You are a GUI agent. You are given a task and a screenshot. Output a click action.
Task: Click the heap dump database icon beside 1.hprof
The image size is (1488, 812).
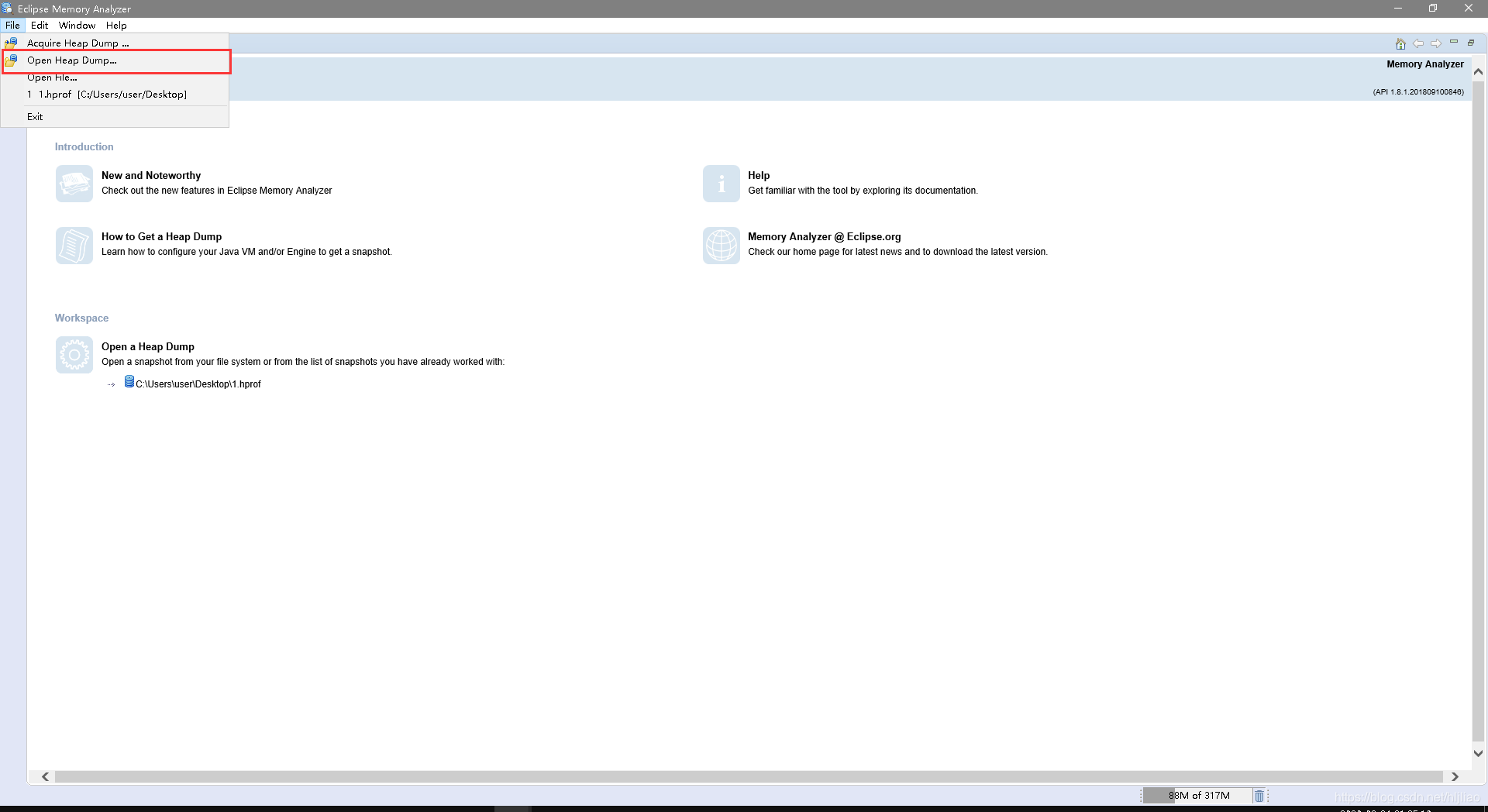tap(129, 382)
